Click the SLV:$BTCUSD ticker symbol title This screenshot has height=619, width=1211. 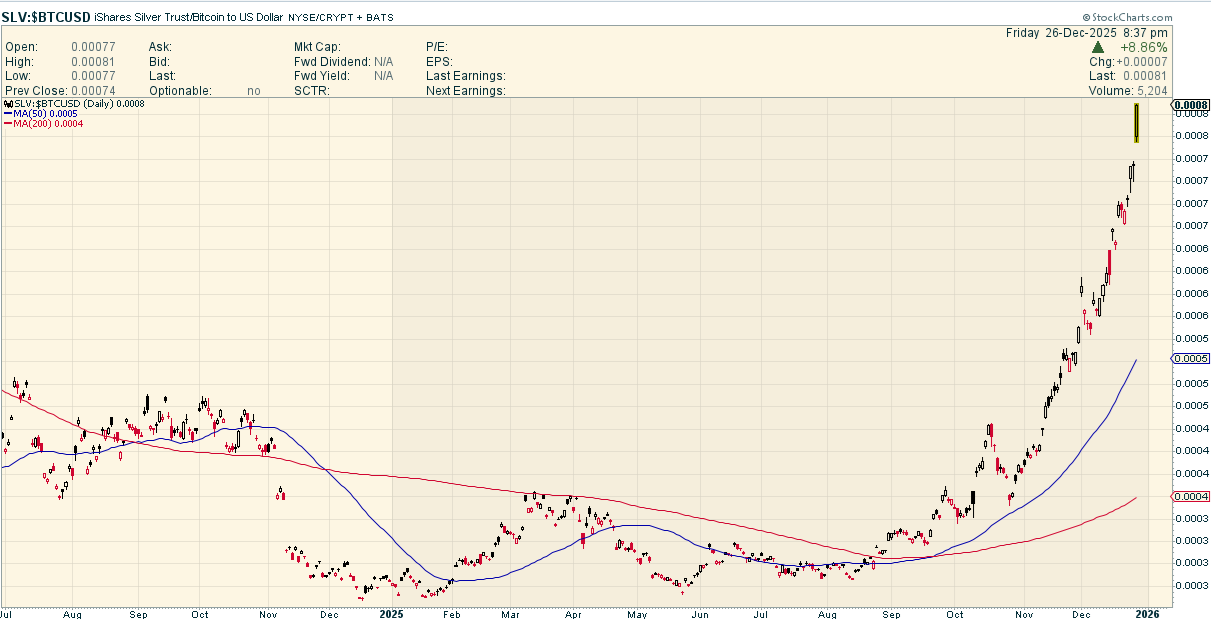[x=46, y=17]
